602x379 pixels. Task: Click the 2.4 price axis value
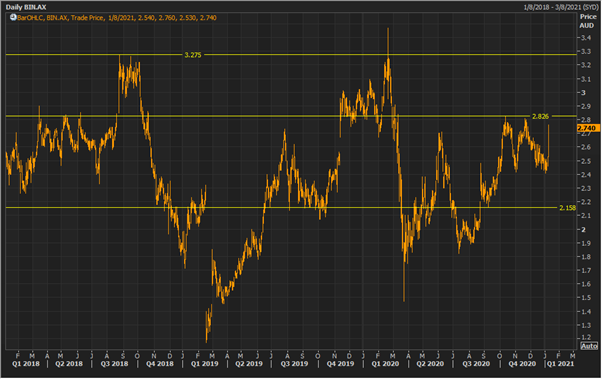coord(585,175)
